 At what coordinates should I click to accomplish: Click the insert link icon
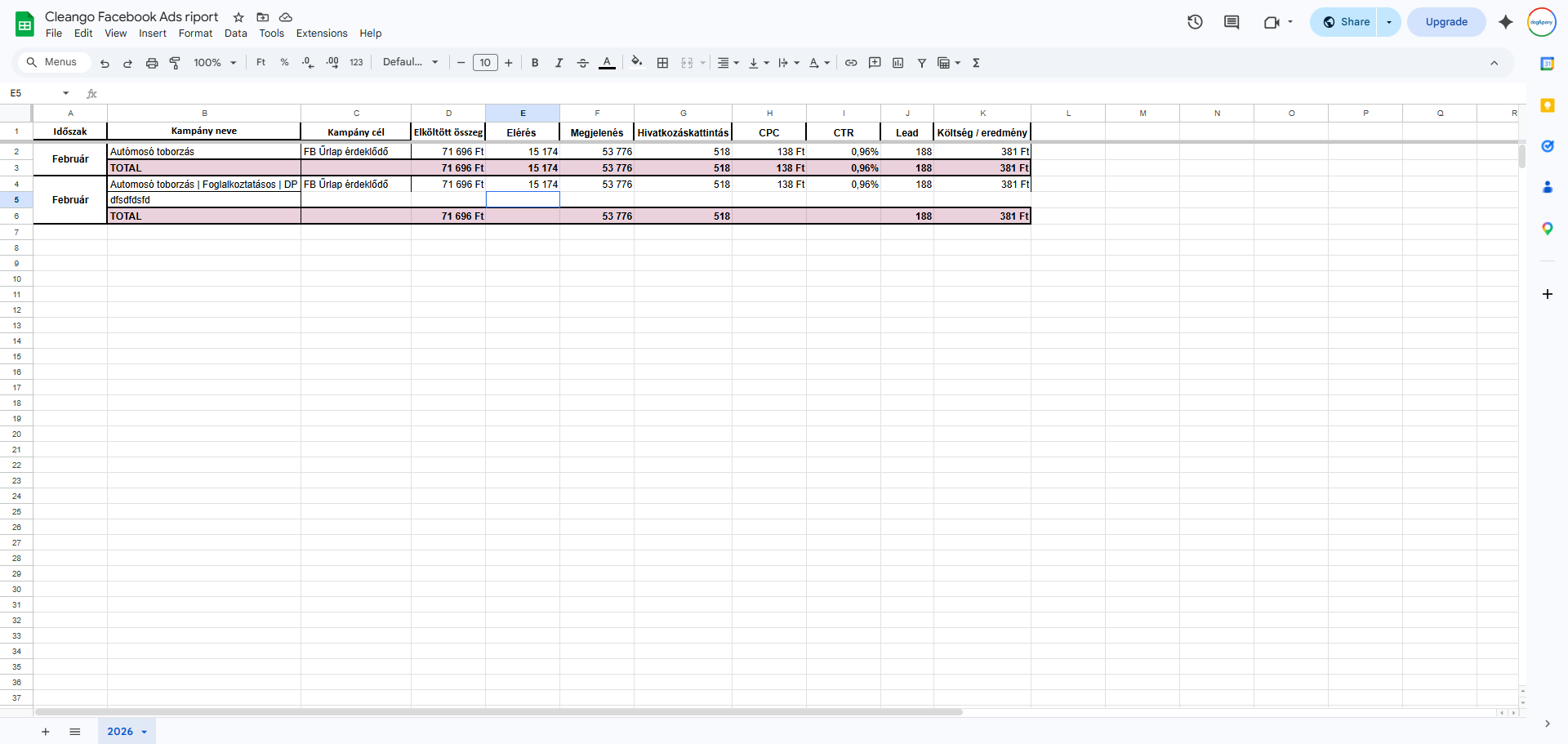(x=851, y=63)
